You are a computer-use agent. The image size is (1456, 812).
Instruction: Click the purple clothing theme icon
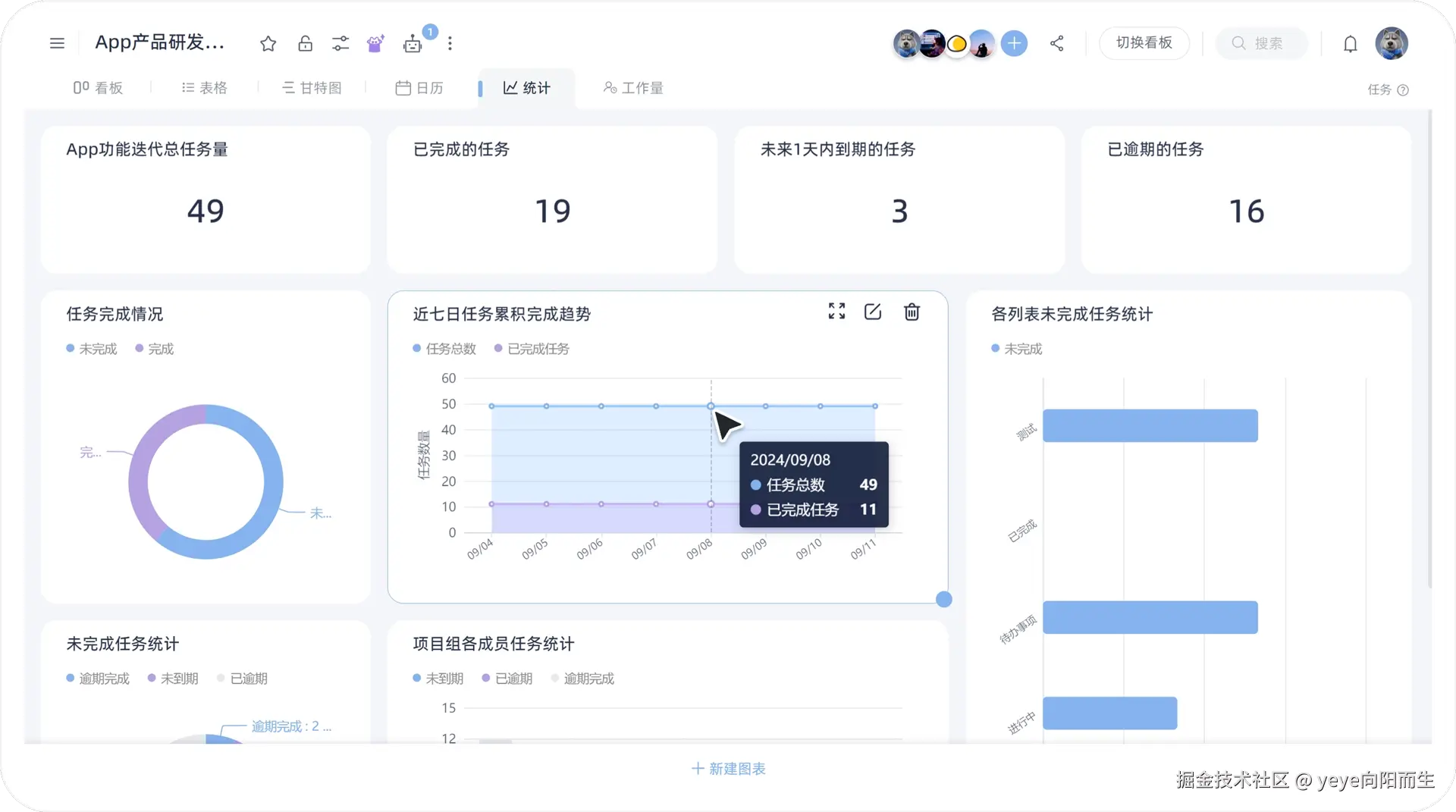[x=375, y=43]
